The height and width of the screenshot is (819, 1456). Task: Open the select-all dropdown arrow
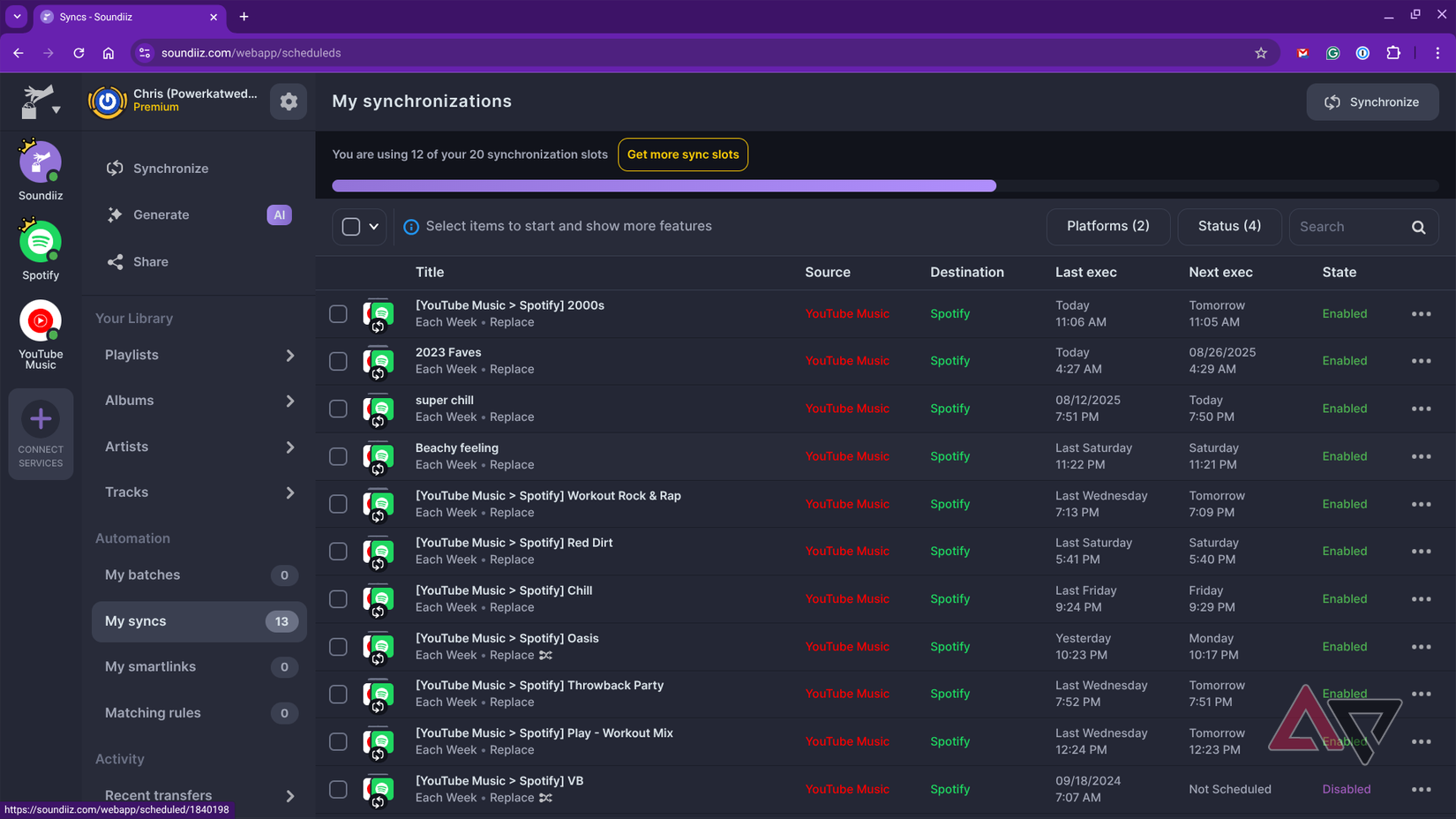374,227
